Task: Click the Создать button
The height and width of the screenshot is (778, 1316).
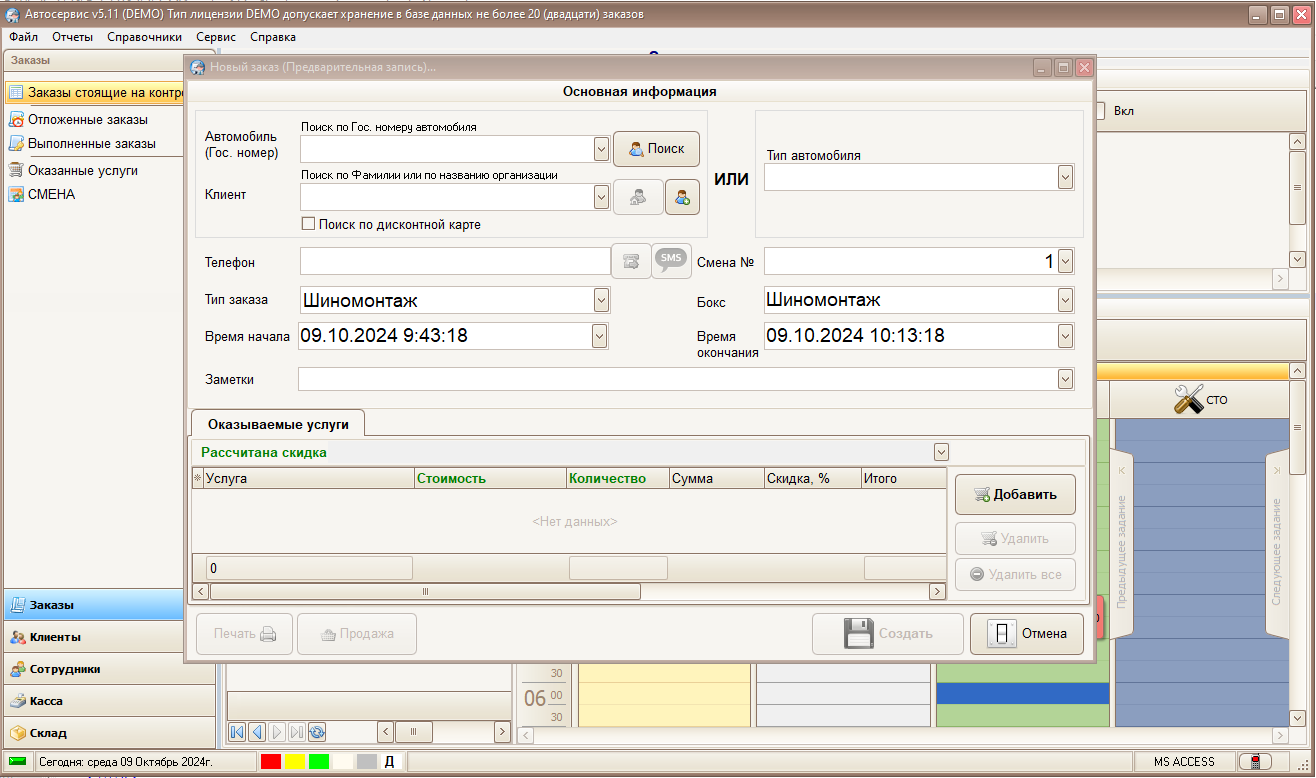Action: [x=889, y=634]
